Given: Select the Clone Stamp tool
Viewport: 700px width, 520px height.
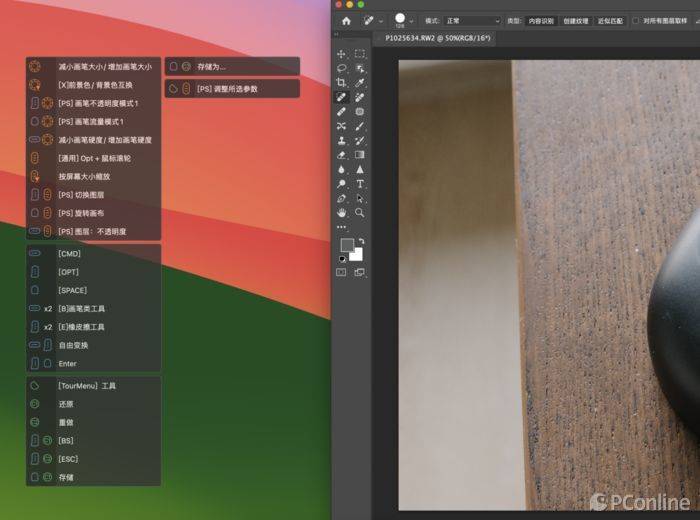Looking at the screenshot, I should 342,141.
